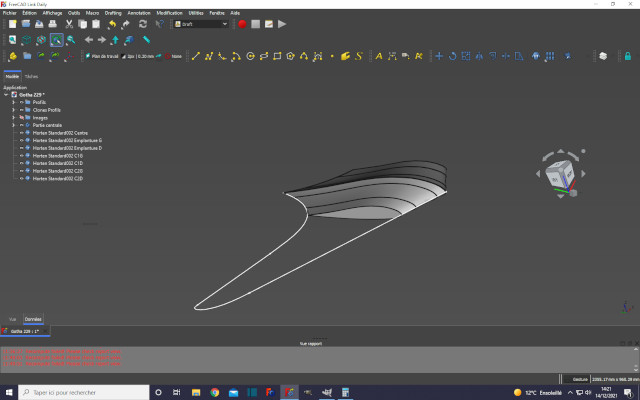Click the Windows search box

pos(84,392)
